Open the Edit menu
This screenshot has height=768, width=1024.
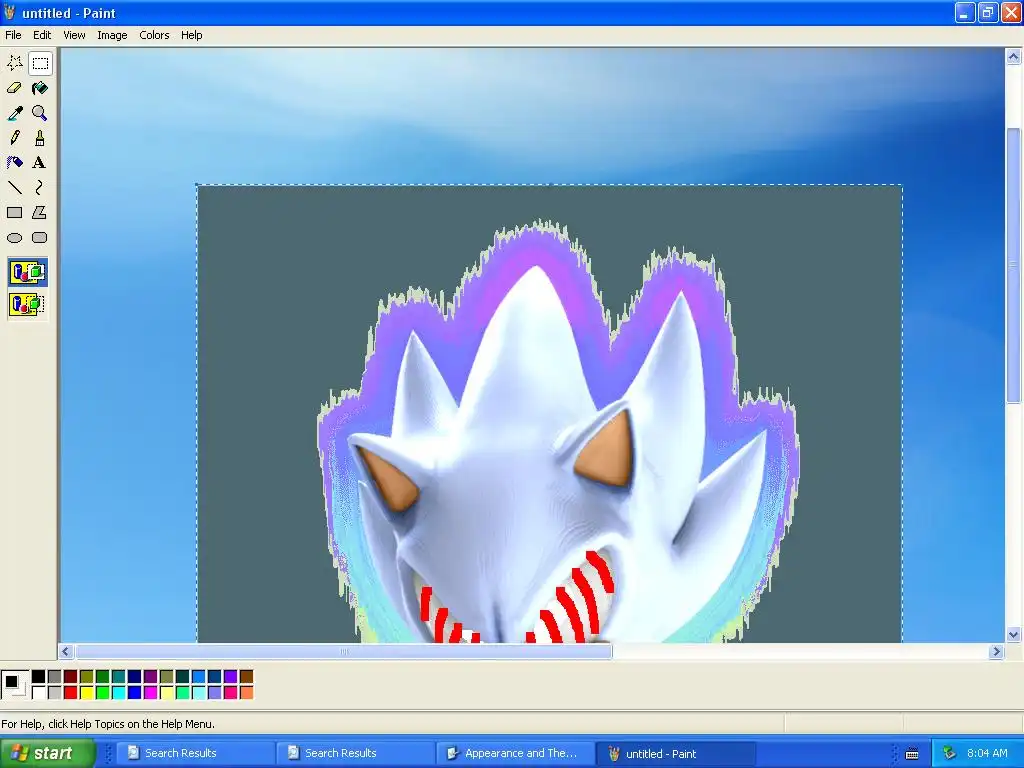pos(42,35)
